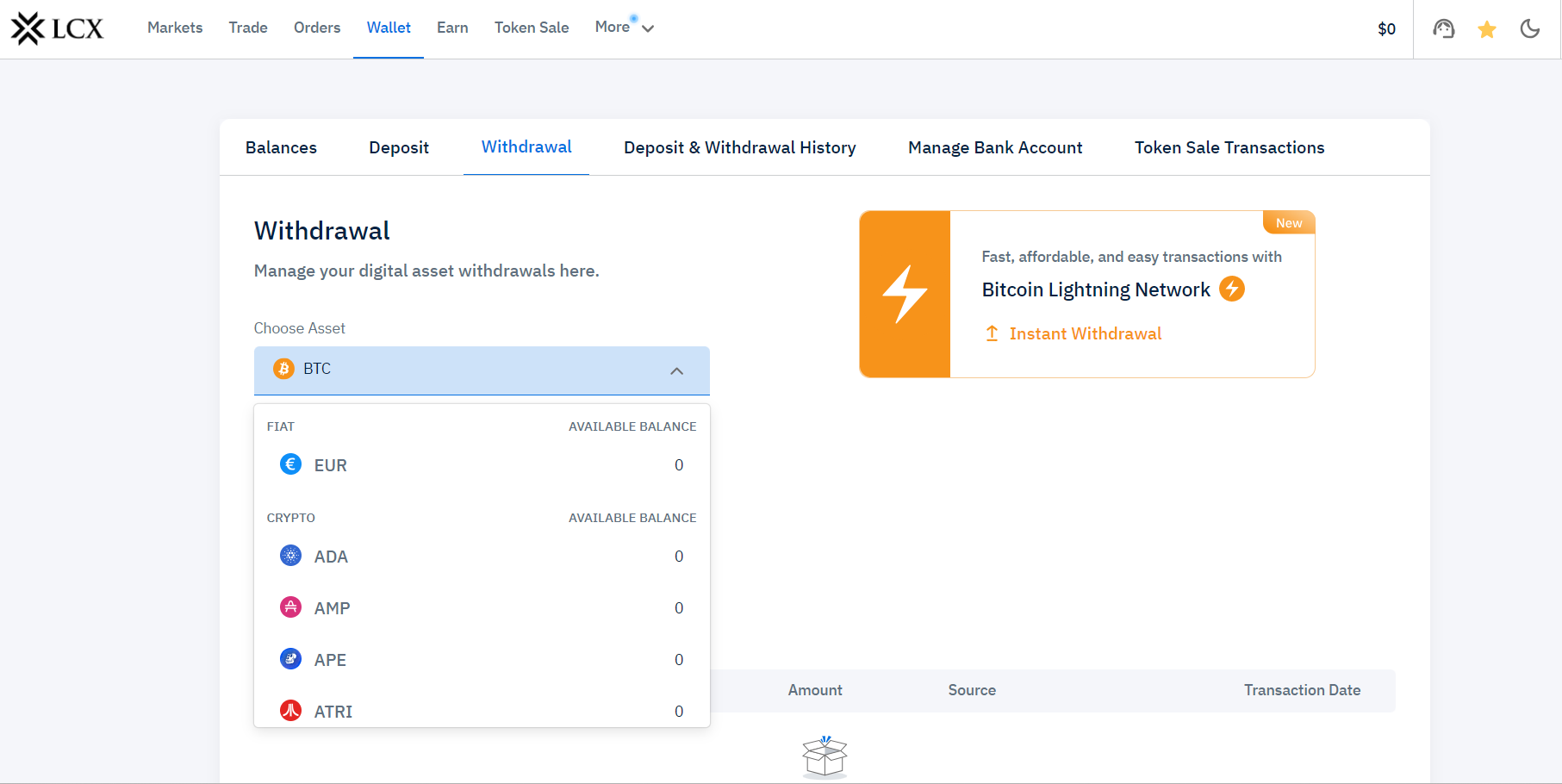This screenshot has width=1562, height=784.
Task: Go to Markets in the top navigation
Action: click(175, 28)
